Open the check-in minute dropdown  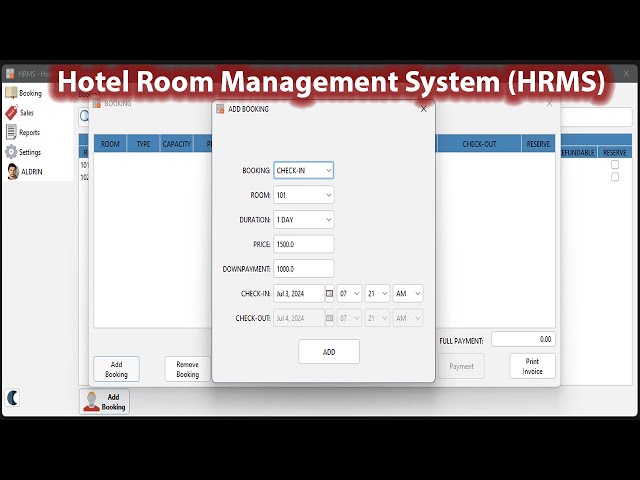point(377,293)
